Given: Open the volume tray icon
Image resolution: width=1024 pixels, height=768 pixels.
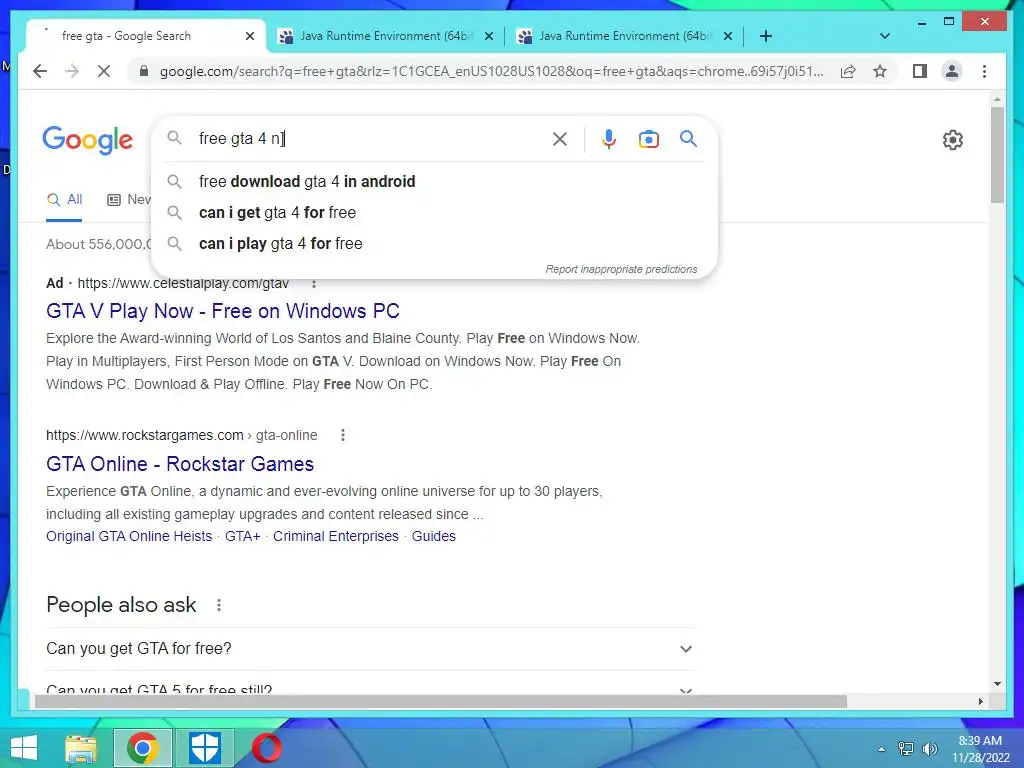Looking at the screenshot, I should pyautogui.click(x=930, y=749).
